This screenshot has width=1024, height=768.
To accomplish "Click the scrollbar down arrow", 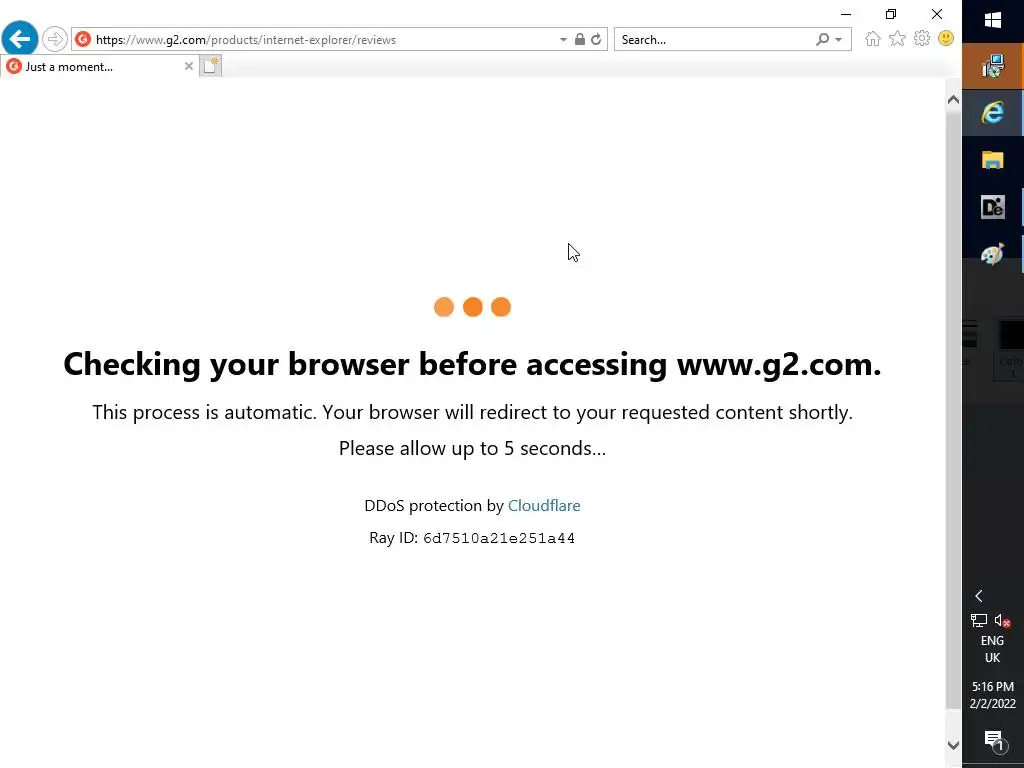I will [953, 744].
